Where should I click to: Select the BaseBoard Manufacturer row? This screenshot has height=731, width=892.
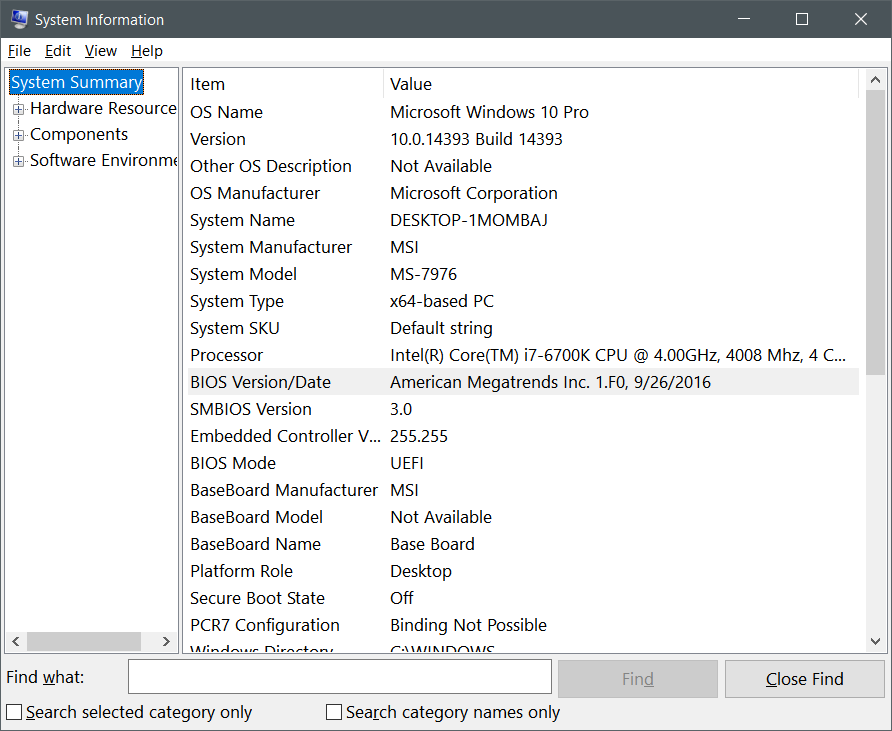523,490
